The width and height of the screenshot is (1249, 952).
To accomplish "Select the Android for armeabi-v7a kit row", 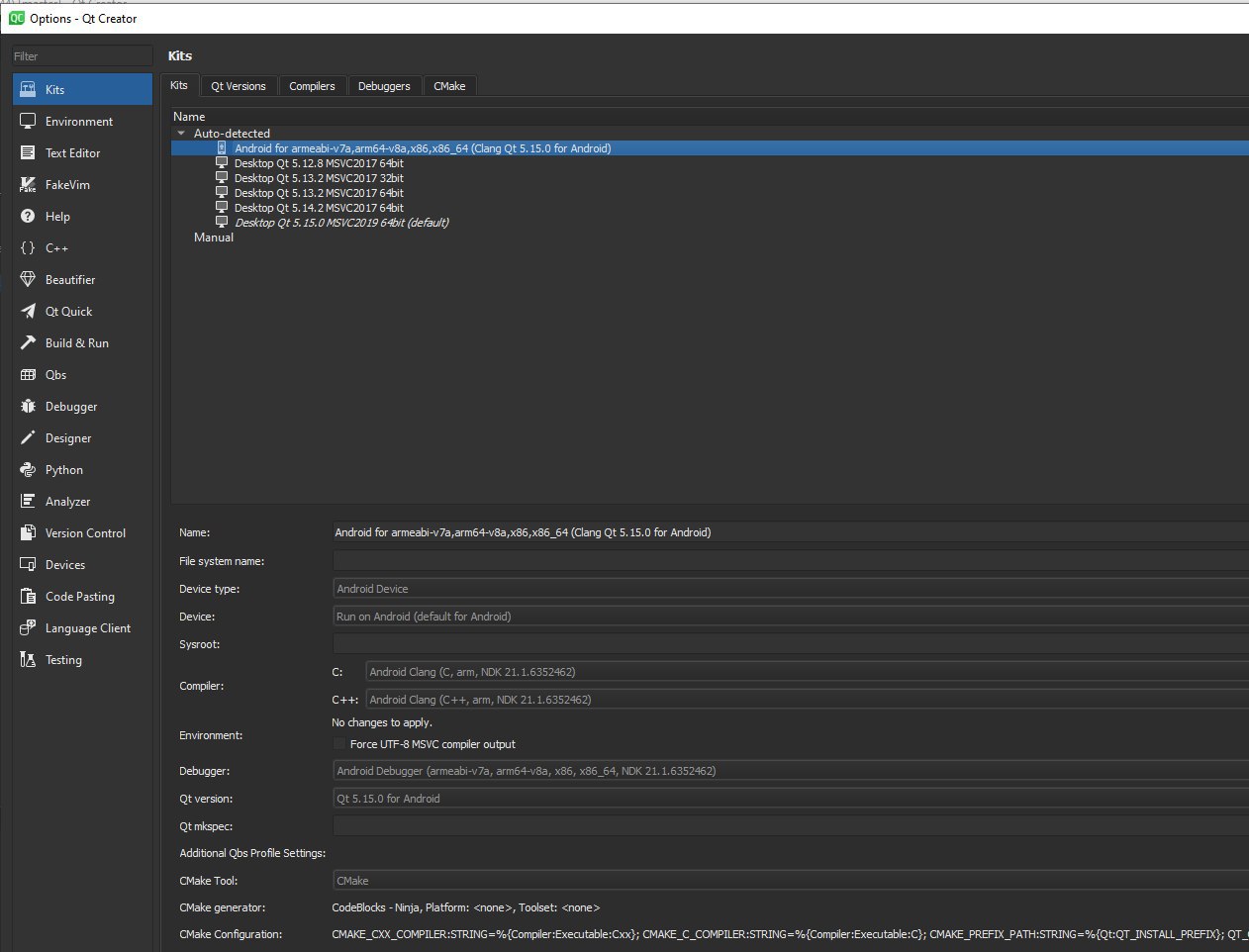I will [710, 148].
